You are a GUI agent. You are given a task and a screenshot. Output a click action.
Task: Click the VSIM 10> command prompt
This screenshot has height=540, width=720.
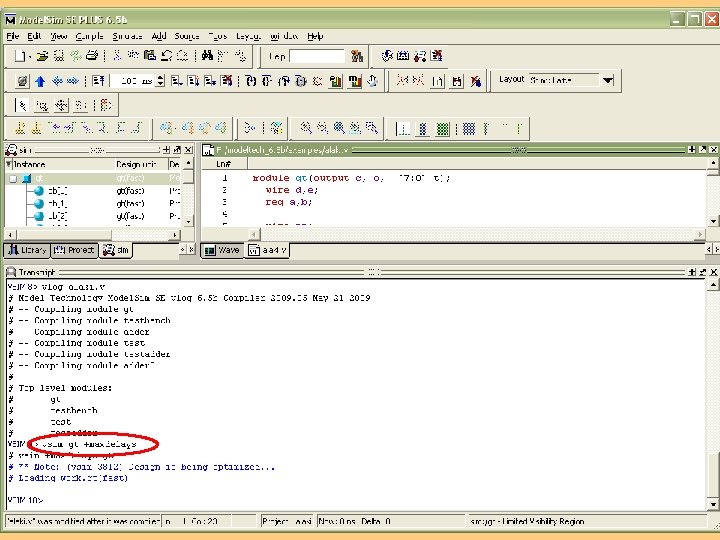point(25,500)
